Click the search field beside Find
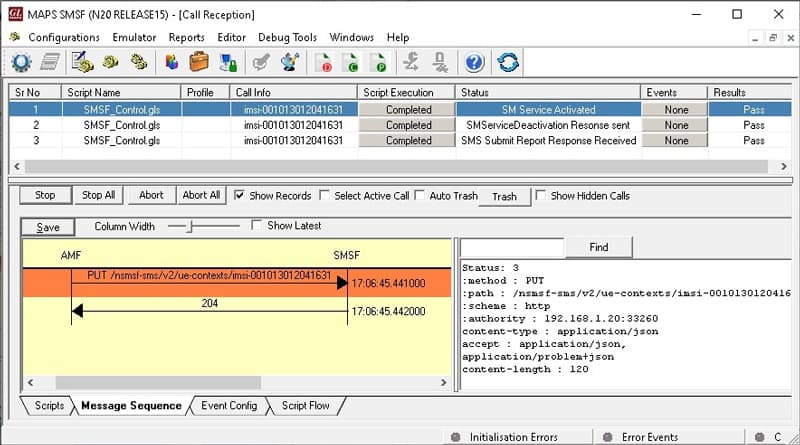 coord(512,248)
